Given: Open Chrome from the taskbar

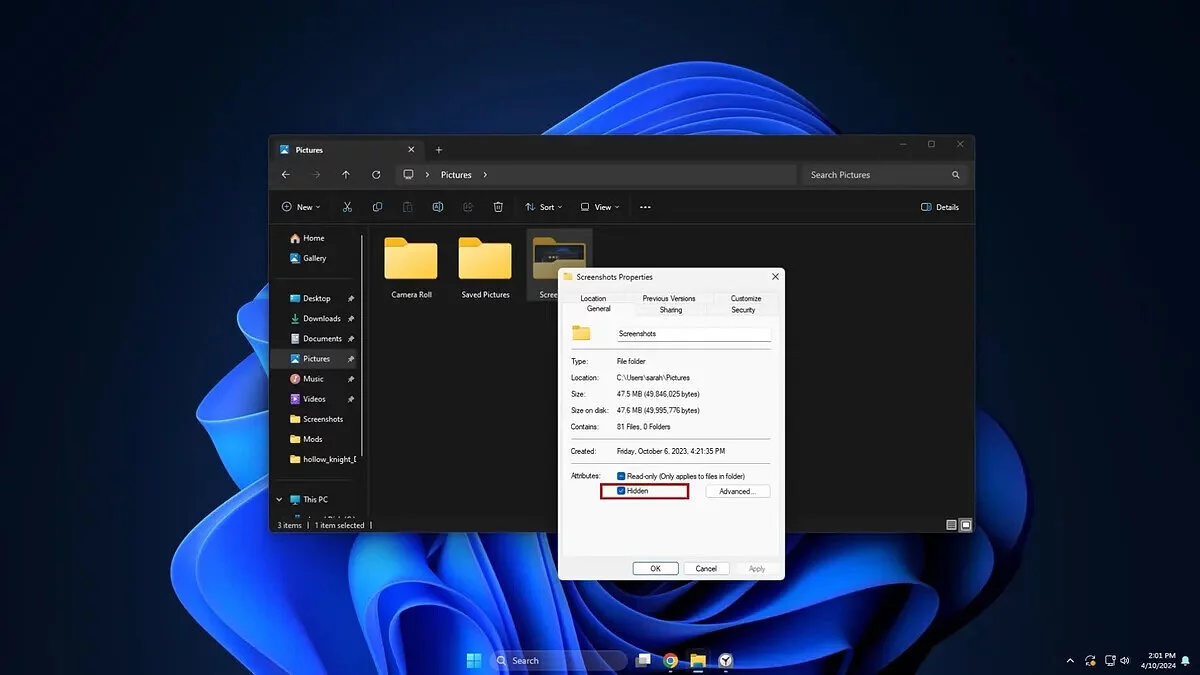Looking at the screenshot, I should [671, 660].
